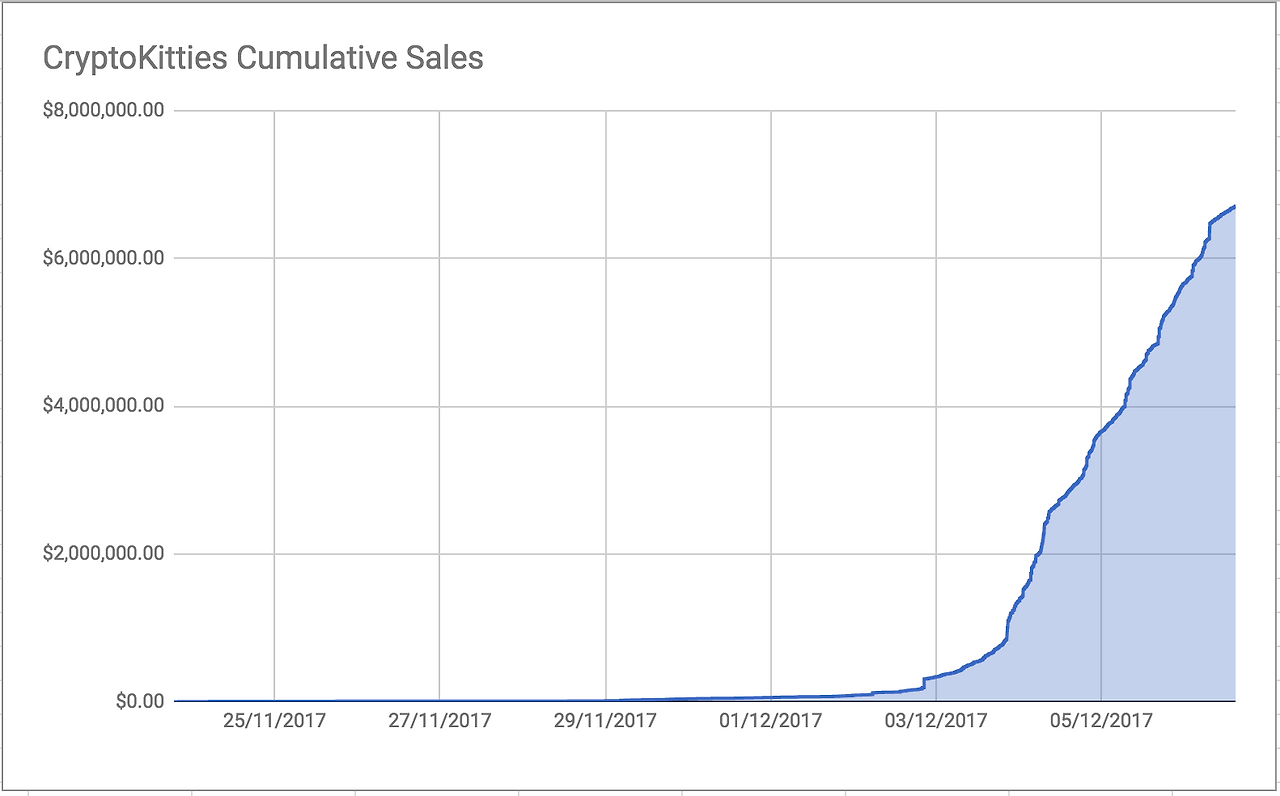This screenshot has height=796, width=1280.
Task: Click the 01/12/2017 vertical gridline
Action: (x=771, y=400)
